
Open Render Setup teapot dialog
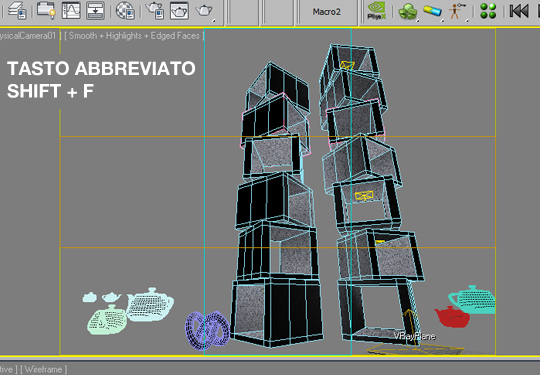pyautogui.click(x=155, y=10)
